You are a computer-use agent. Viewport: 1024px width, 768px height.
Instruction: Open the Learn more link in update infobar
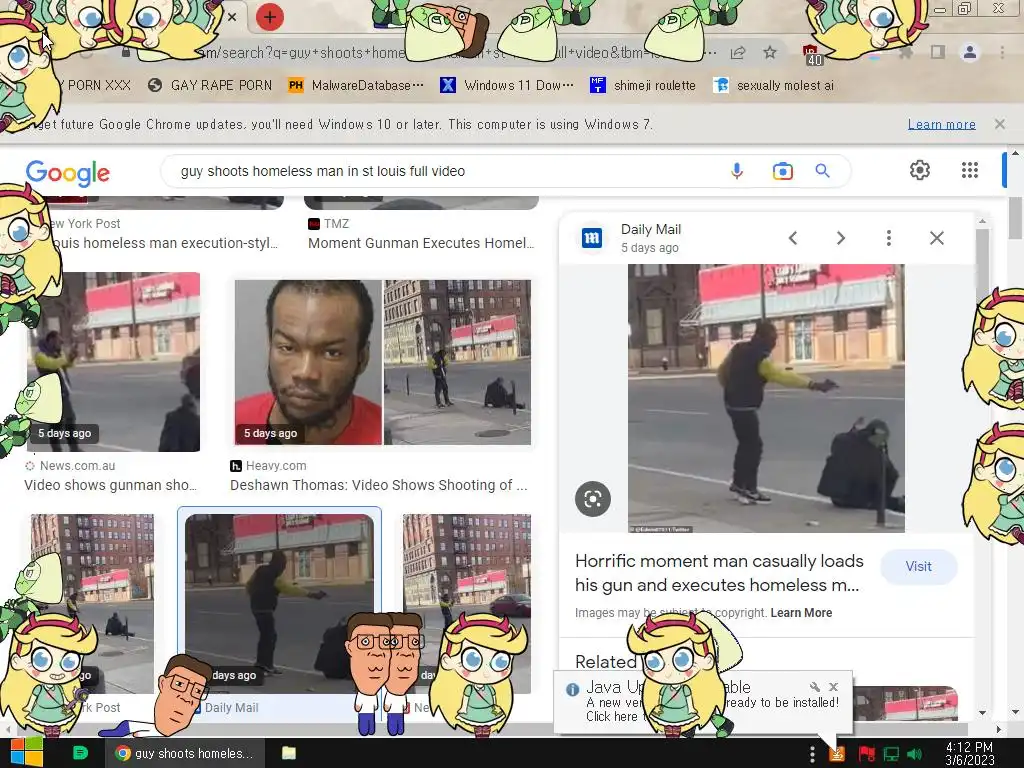pyautogui.click(x=942, y=124)
